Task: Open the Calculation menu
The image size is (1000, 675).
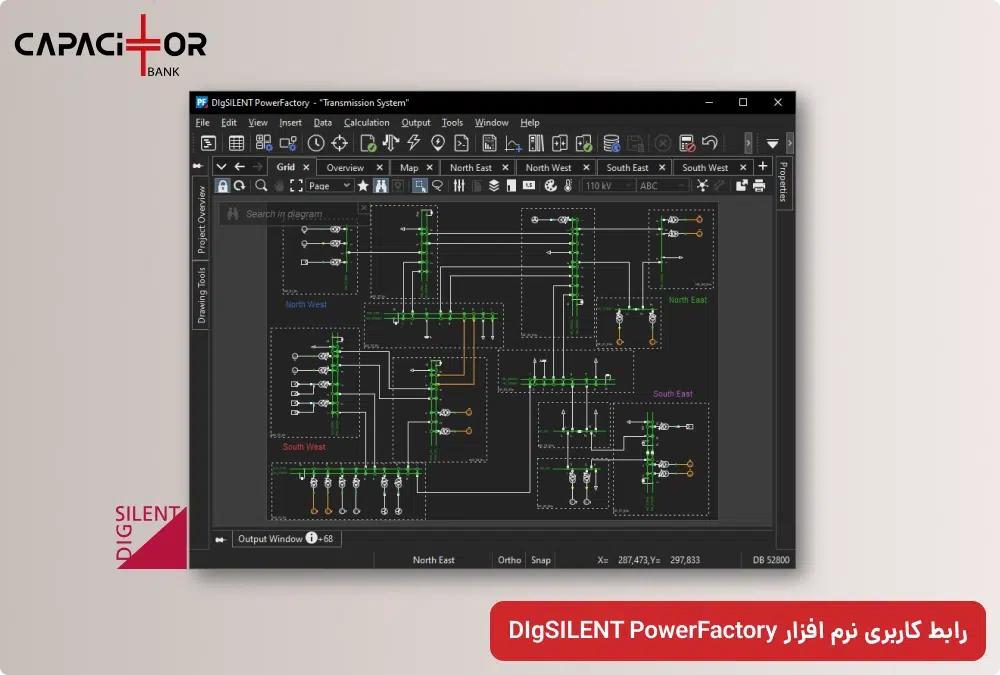Action: click(x=366, y=122)
